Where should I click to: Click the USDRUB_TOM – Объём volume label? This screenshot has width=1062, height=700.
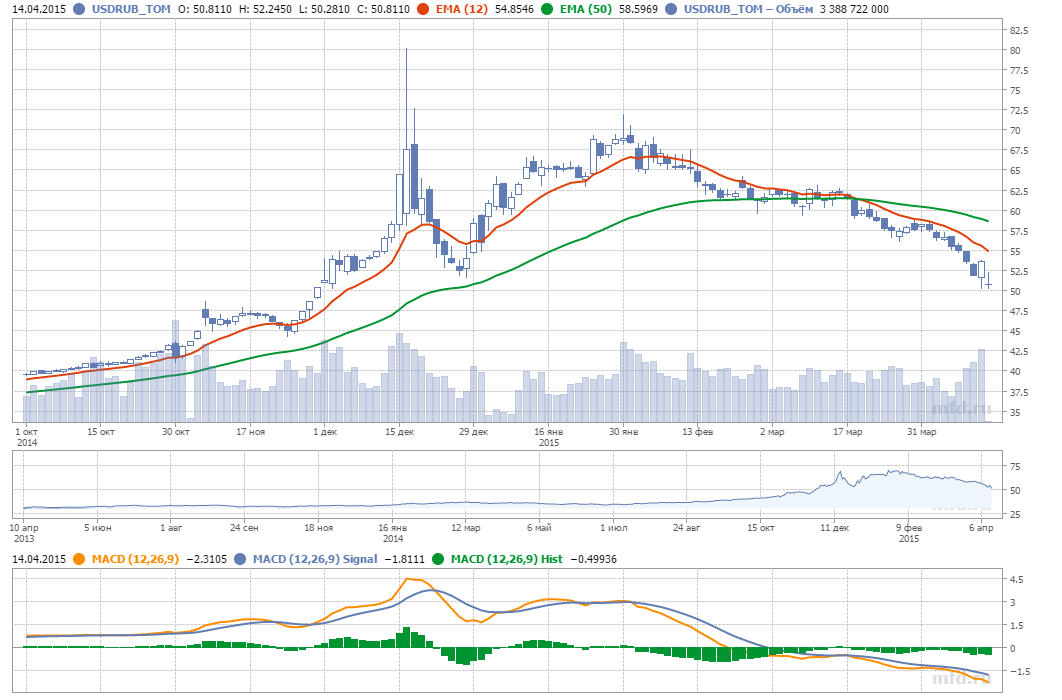click(x=748, y=9)
